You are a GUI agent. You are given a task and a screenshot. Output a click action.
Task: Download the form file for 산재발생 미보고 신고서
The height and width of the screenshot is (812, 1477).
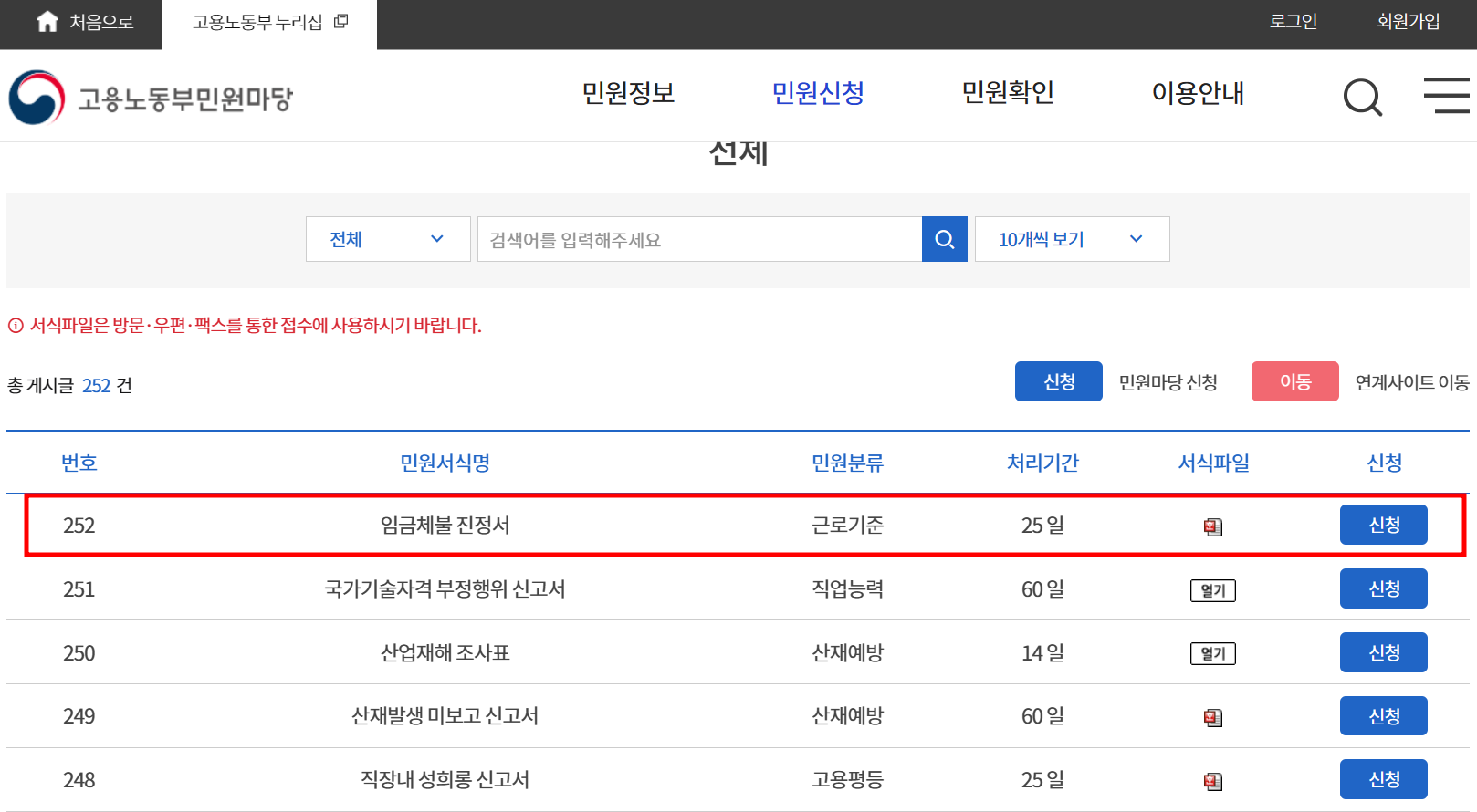(x=1213, y=718)
